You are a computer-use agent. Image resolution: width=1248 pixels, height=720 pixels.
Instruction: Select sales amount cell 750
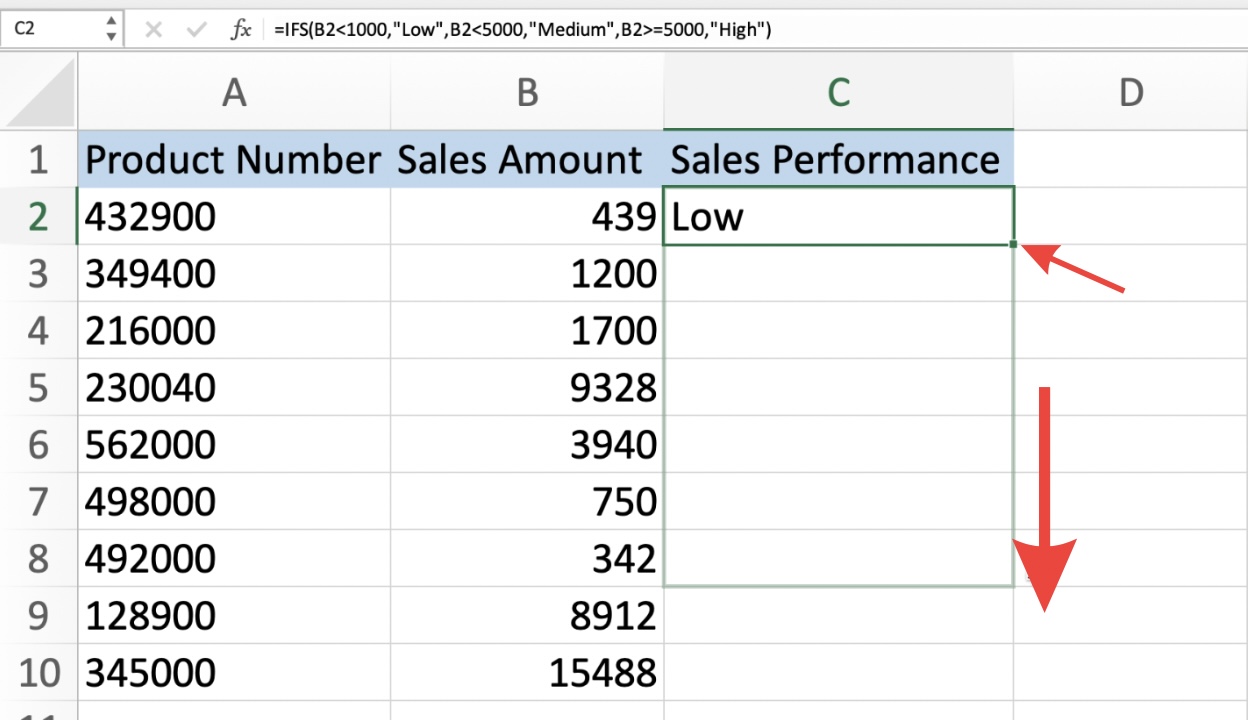[x=527, y=501]
